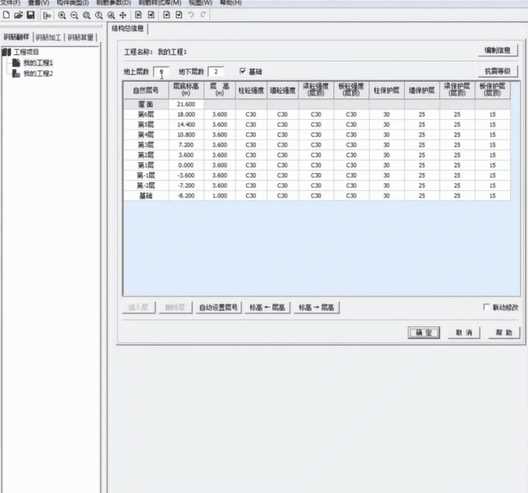Click the 地上层数 input field
This screenshot has height=493, width=528.
[x=161, y=72]
